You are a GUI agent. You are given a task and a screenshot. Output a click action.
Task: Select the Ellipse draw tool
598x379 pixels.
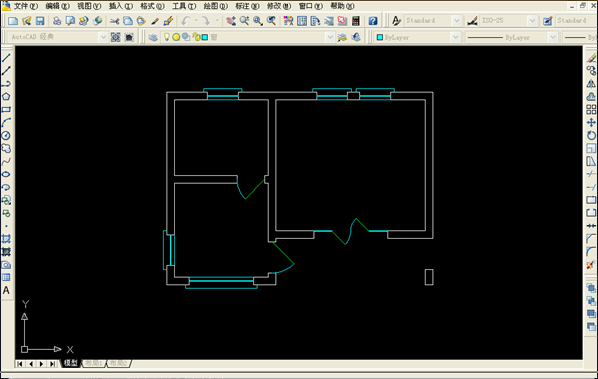coord(6,174)
